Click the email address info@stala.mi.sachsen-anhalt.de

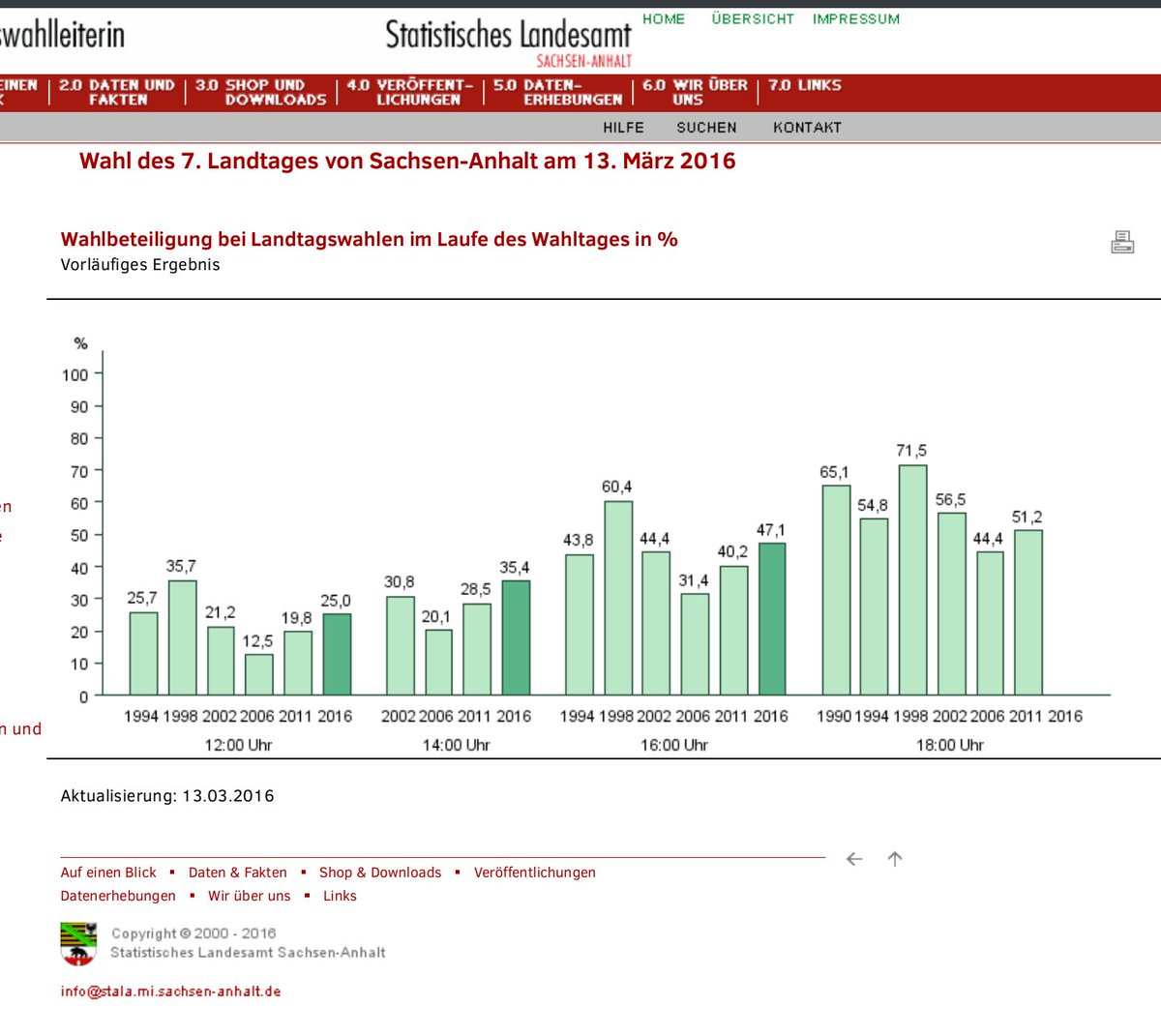tap(170, 991)
